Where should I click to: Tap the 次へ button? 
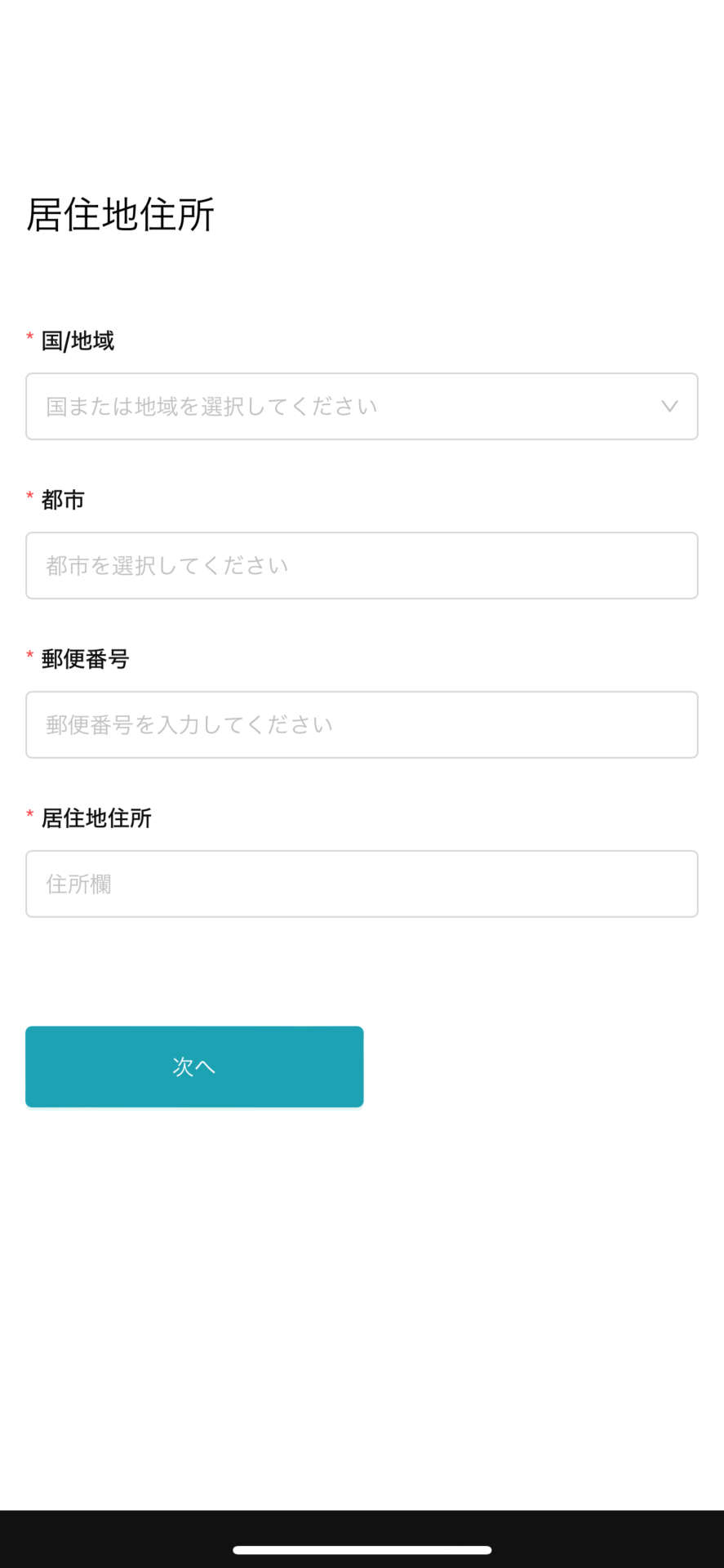click(194, 1067)
